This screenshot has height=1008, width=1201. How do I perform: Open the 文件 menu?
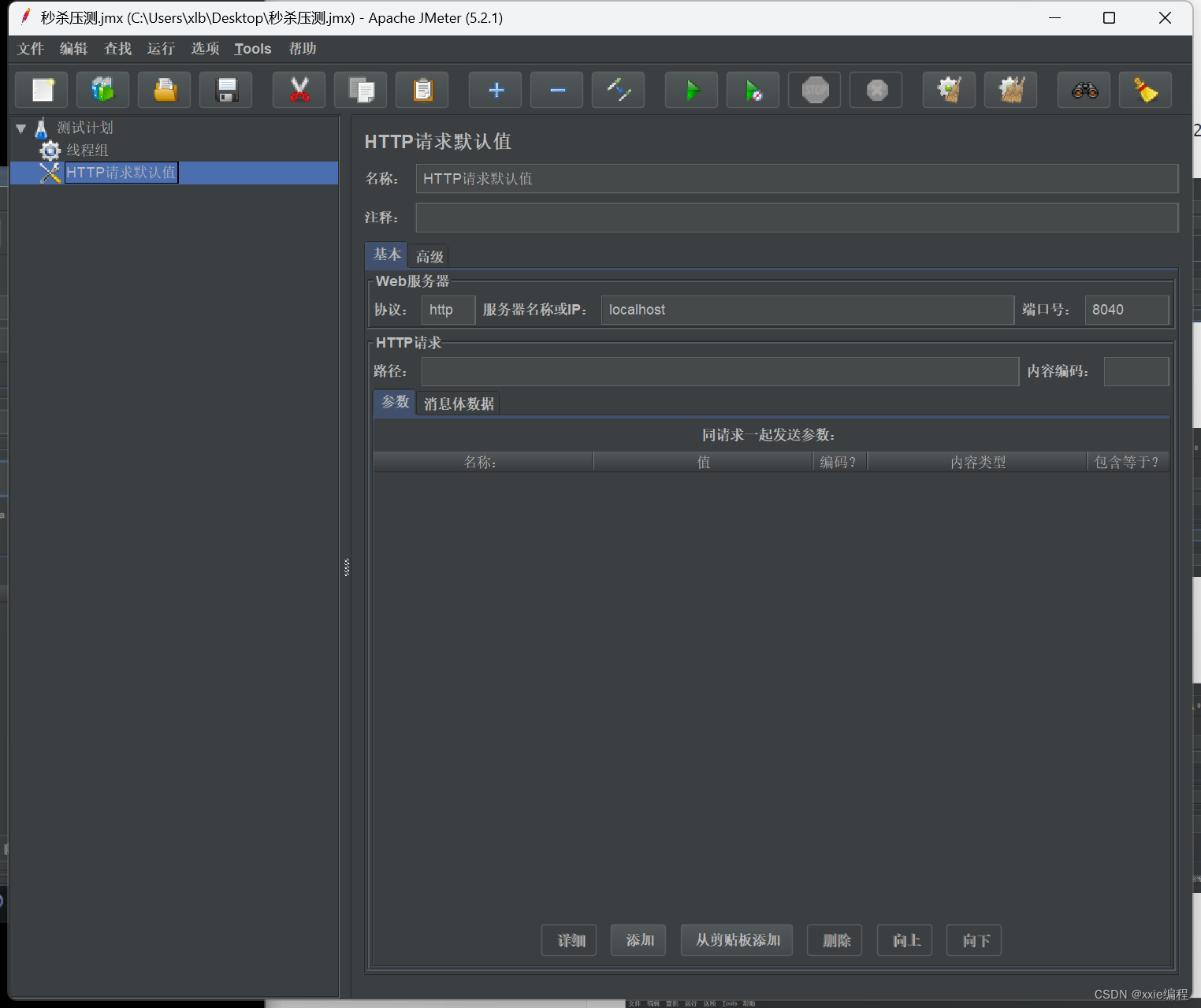(x=31, y=49)
